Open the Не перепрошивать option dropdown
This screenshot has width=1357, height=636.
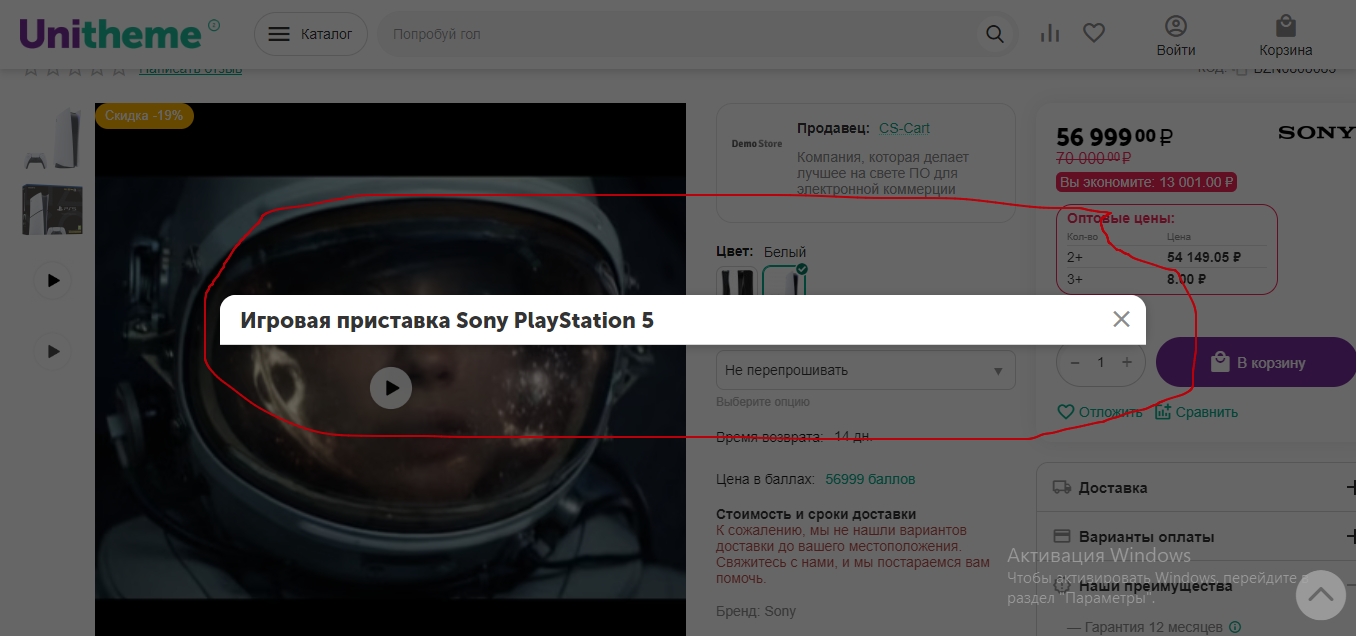[x=865, y=370]
